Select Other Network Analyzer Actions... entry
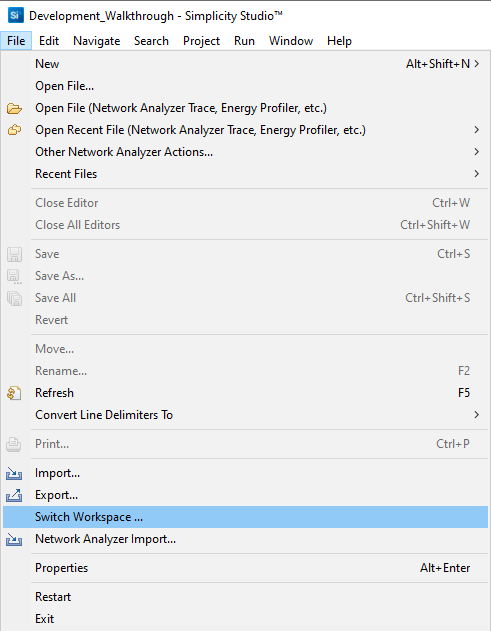The height and width of the screenshot is (631, 491). pyautogui.click(x=246, y=152)
